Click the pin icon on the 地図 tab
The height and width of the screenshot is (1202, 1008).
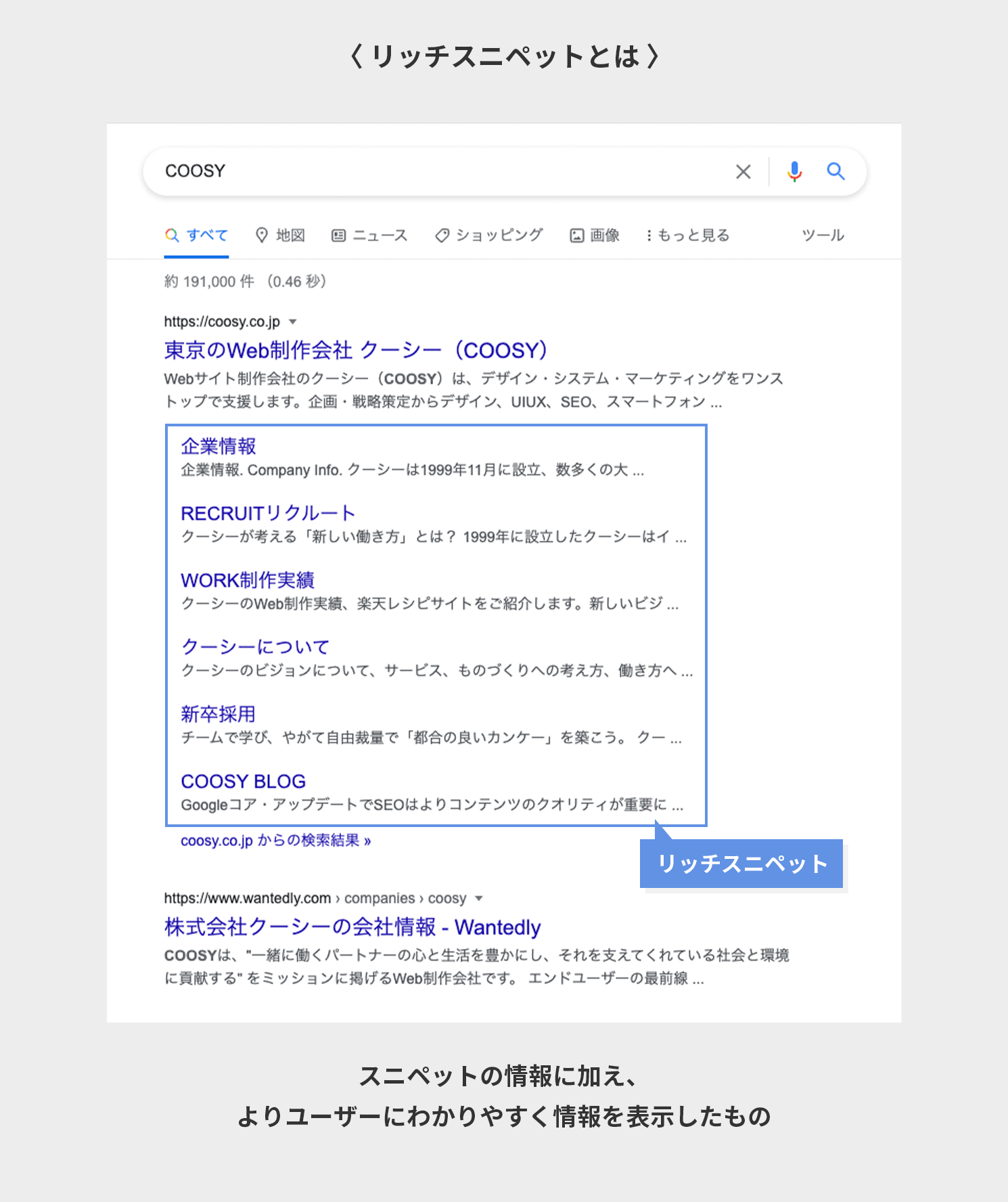click(x=262, y=236)
